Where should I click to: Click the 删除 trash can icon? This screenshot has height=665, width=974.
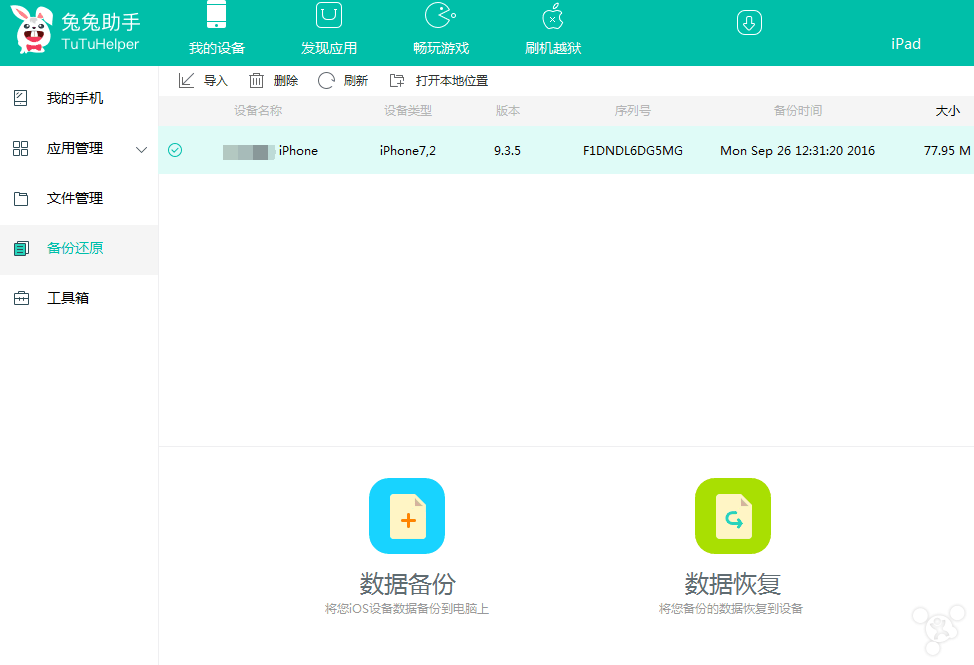(x=256, y=81)
